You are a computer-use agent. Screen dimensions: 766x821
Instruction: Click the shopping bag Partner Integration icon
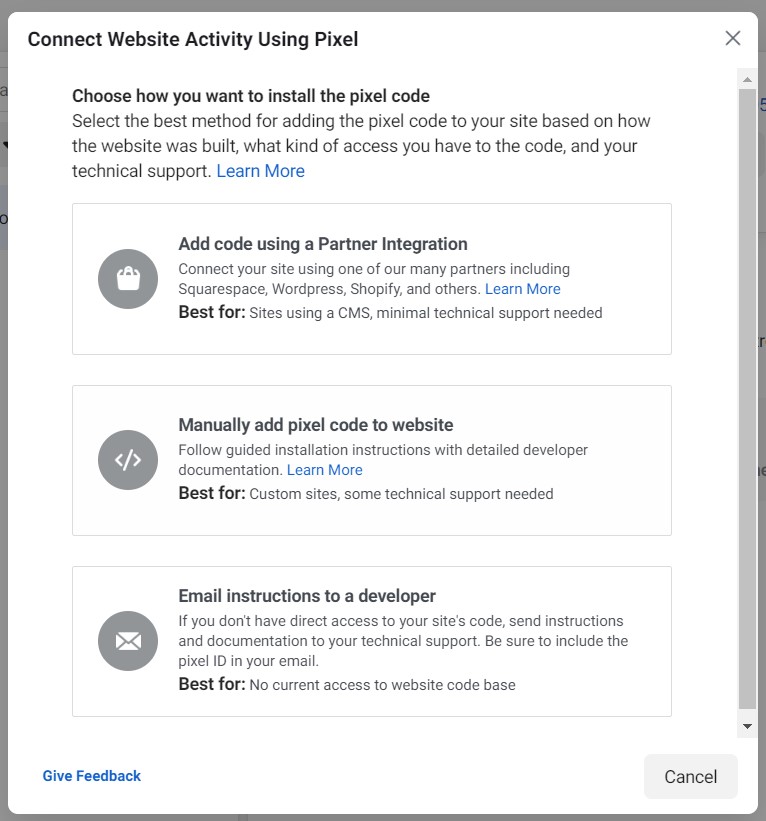(128, 279)
